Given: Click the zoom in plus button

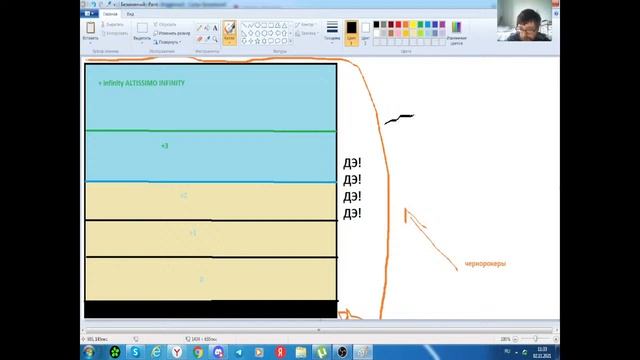Looking at the screenshot, I should pyautogui.click(x=556, y=339).
